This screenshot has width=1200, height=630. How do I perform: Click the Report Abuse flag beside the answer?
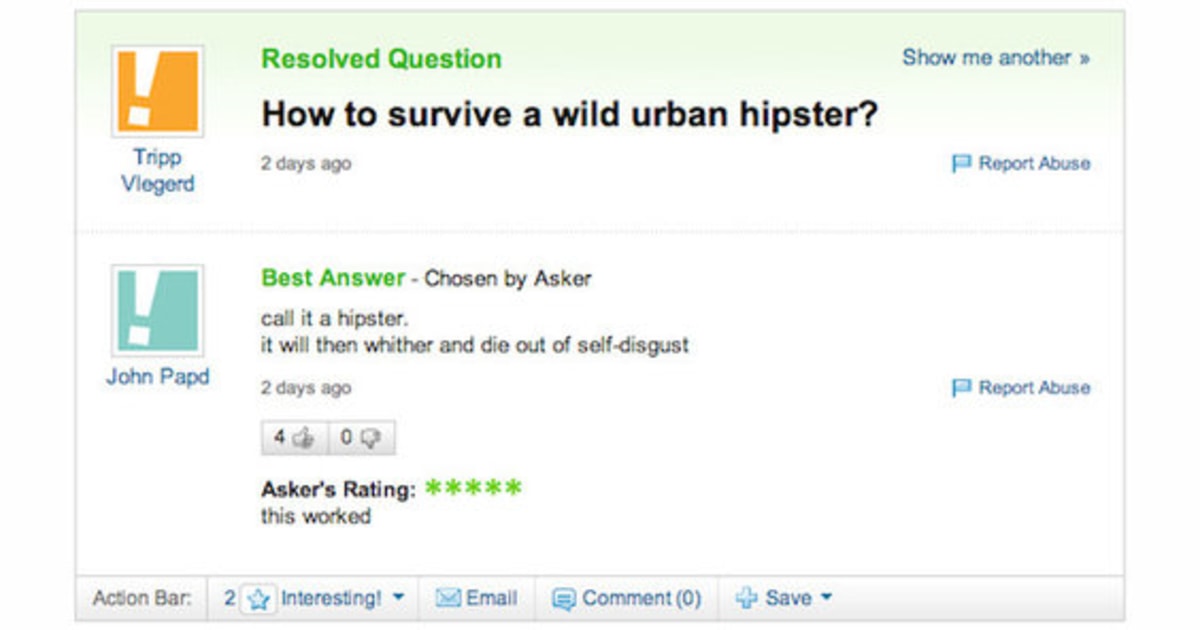tap(963, 387)
